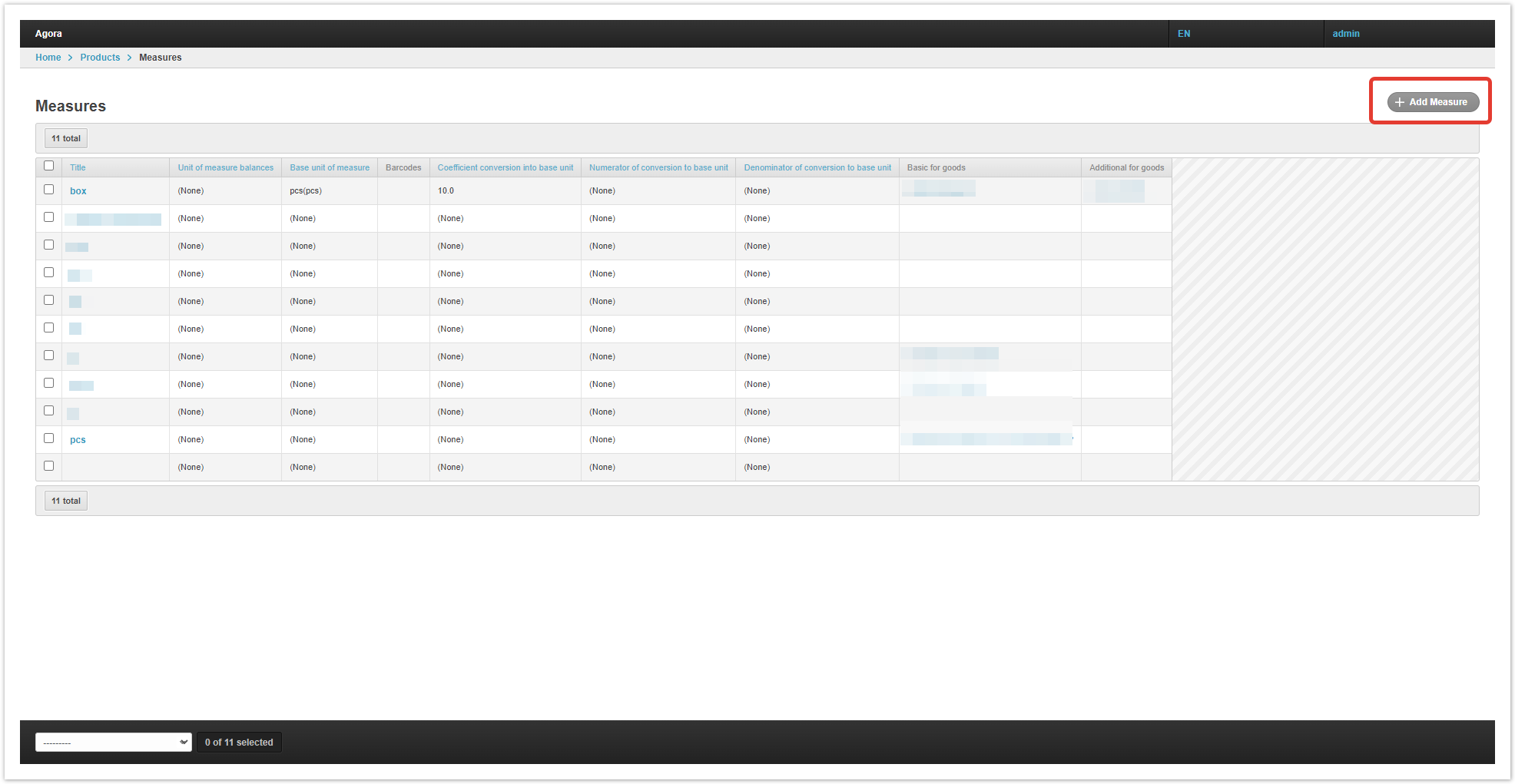
Task: Click the plus icon on Add Measure
Action: [x=1400, y=102]
